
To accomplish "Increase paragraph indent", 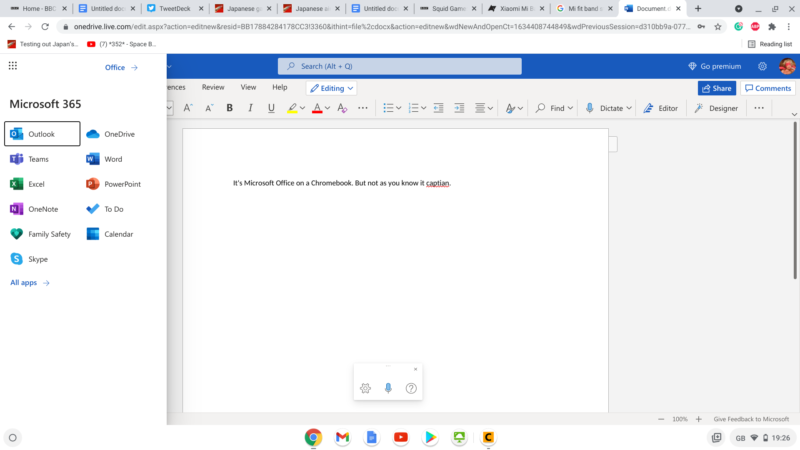I will pyautogui.click(x=459, y=108).
